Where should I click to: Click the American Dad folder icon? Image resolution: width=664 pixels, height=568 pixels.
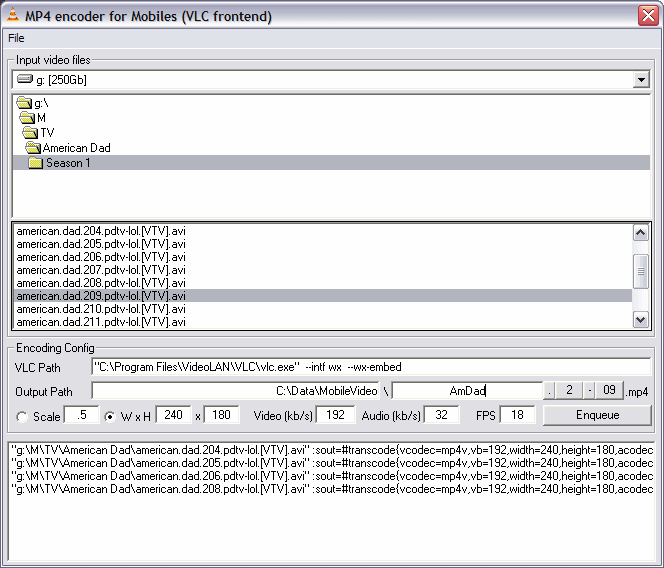[33, 148]
